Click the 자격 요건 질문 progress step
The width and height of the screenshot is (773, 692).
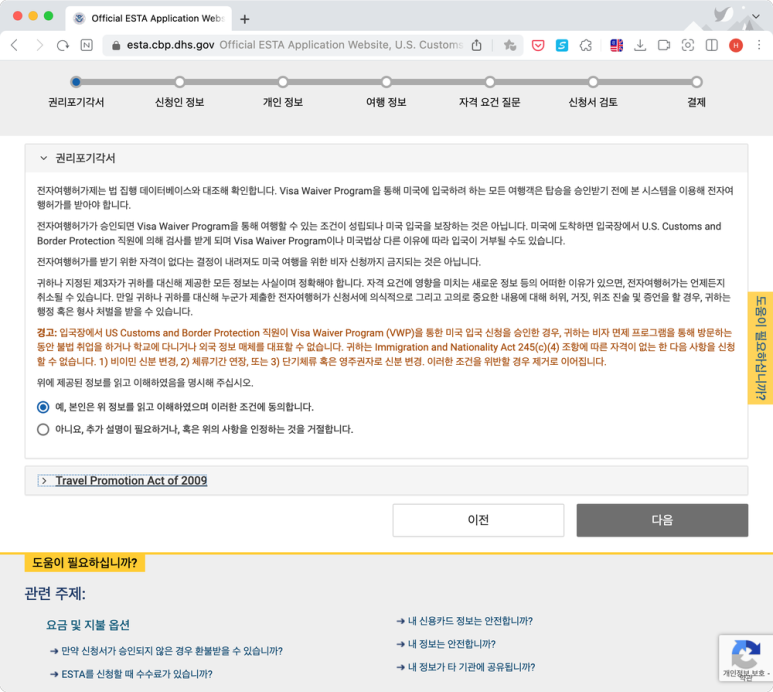490,94
